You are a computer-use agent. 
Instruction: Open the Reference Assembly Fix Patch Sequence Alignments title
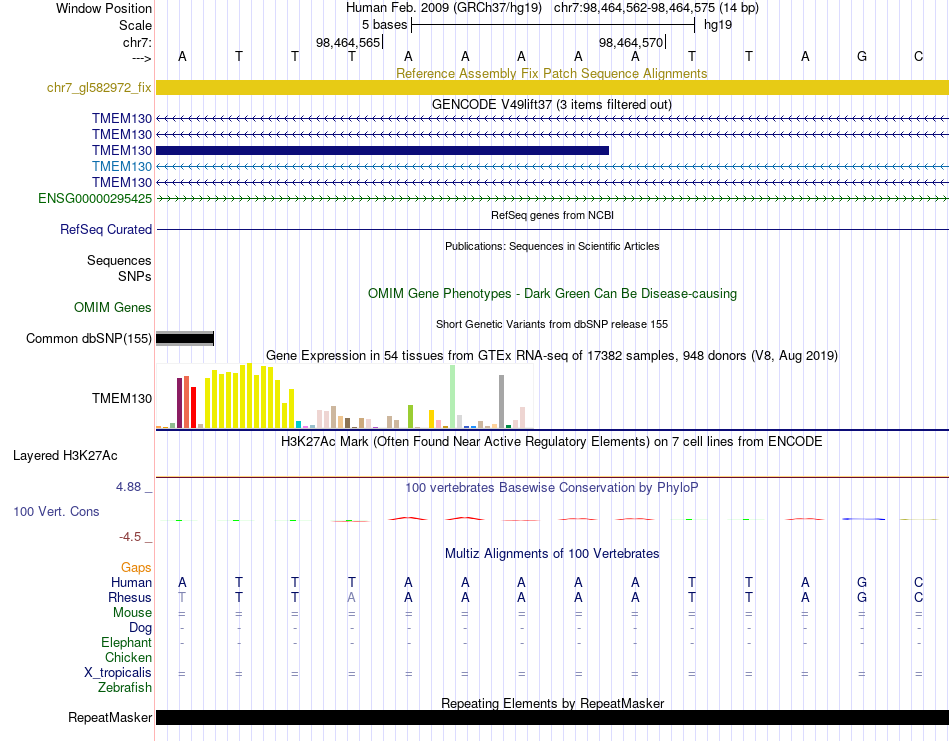click(551, 73)
